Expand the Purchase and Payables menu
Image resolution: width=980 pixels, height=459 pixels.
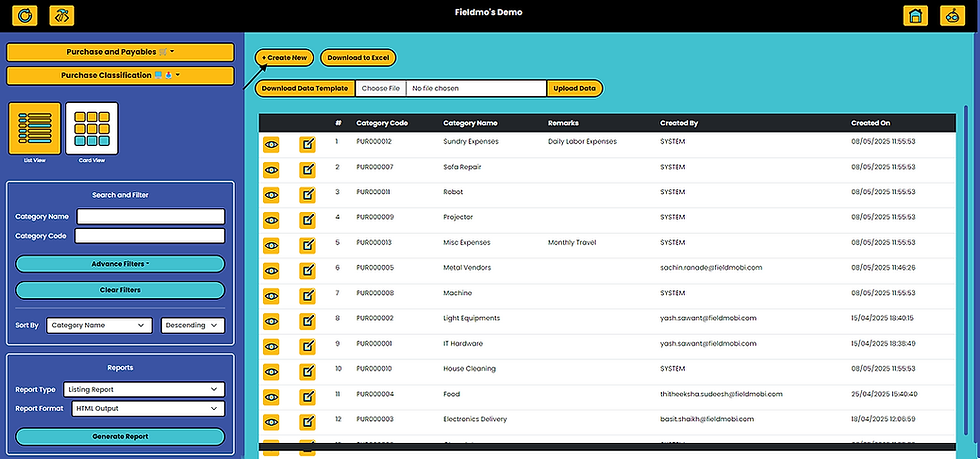click(x=120, y=52)
